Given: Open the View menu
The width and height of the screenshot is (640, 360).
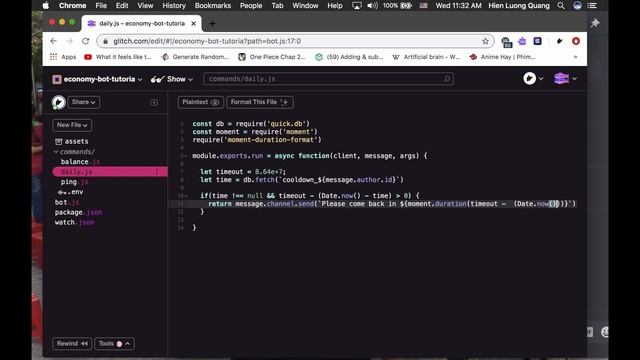Looking at the screenshot, I should [x=145, y=6].
